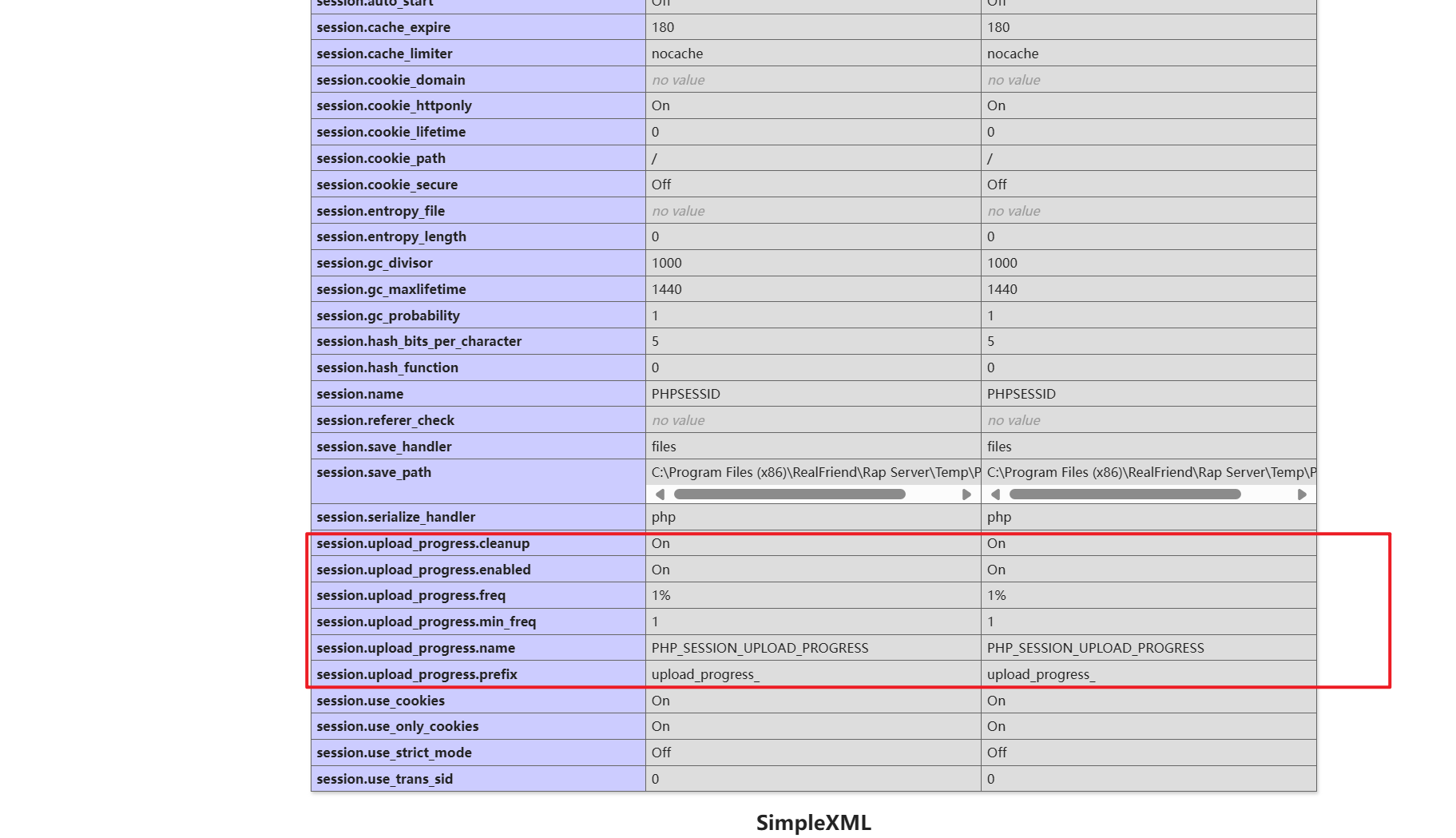The image size is (1456, 838).
Task: Click the right scroll arrow in Local Value save_path cell
Action: (966, 494)
